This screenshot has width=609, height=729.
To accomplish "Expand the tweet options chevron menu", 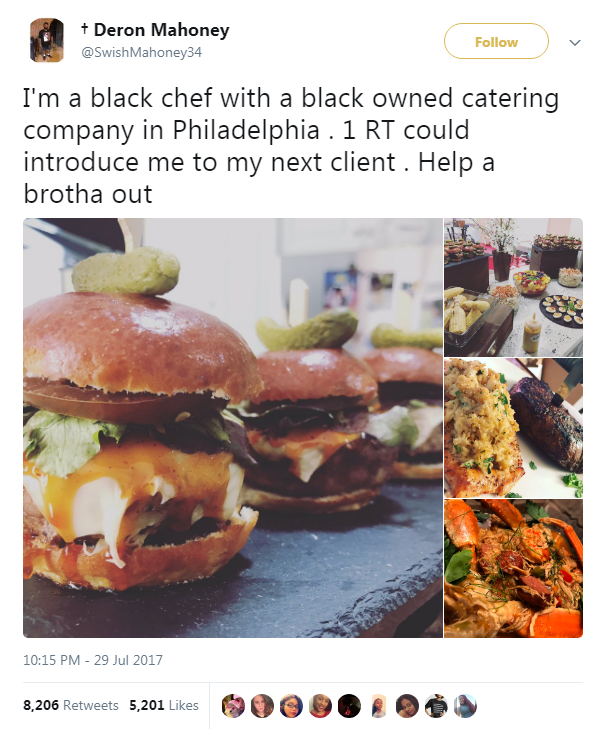I will (575, 43).
